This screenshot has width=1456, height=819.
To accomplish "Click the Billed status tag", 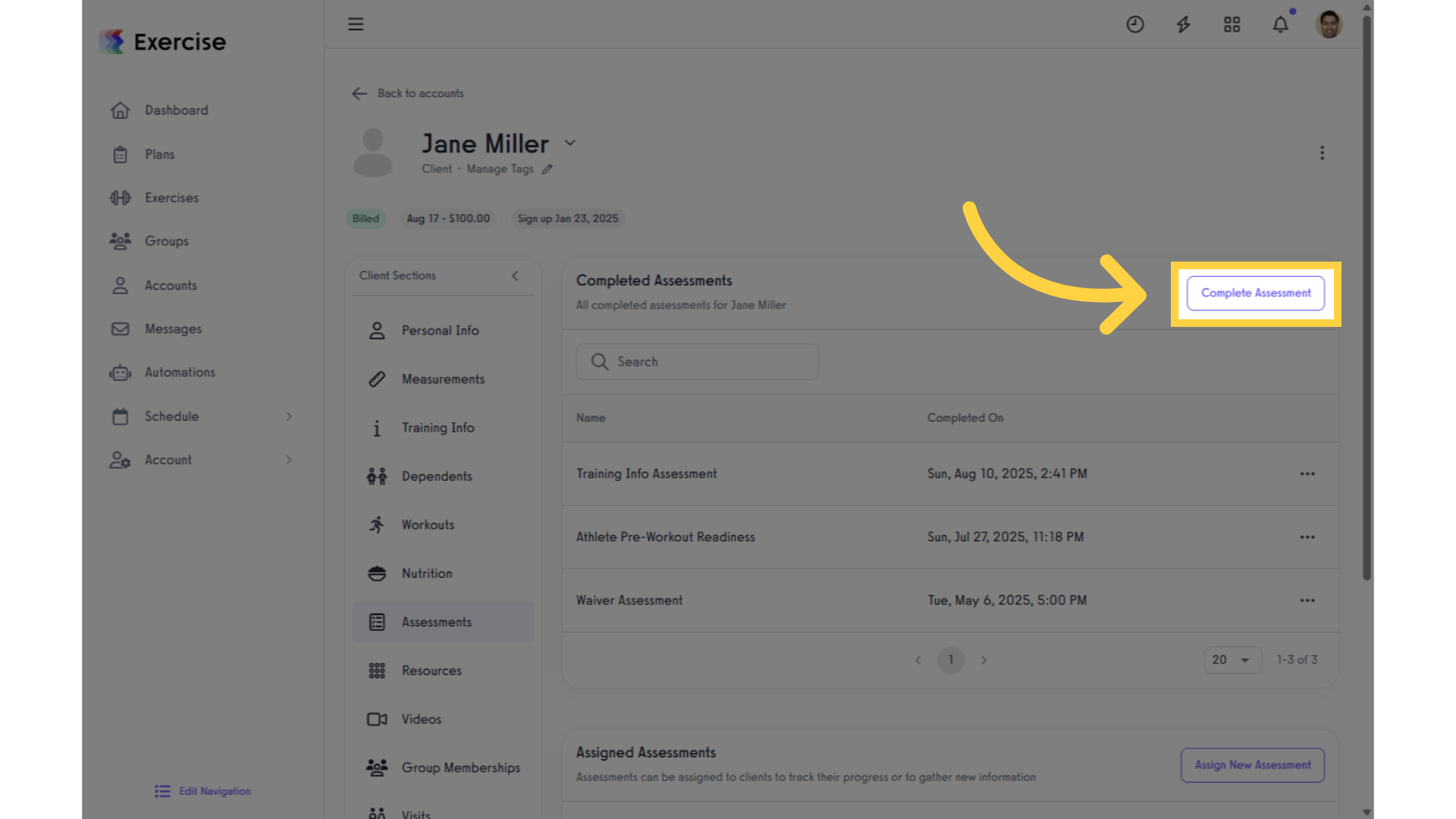I will click(366, 218).
